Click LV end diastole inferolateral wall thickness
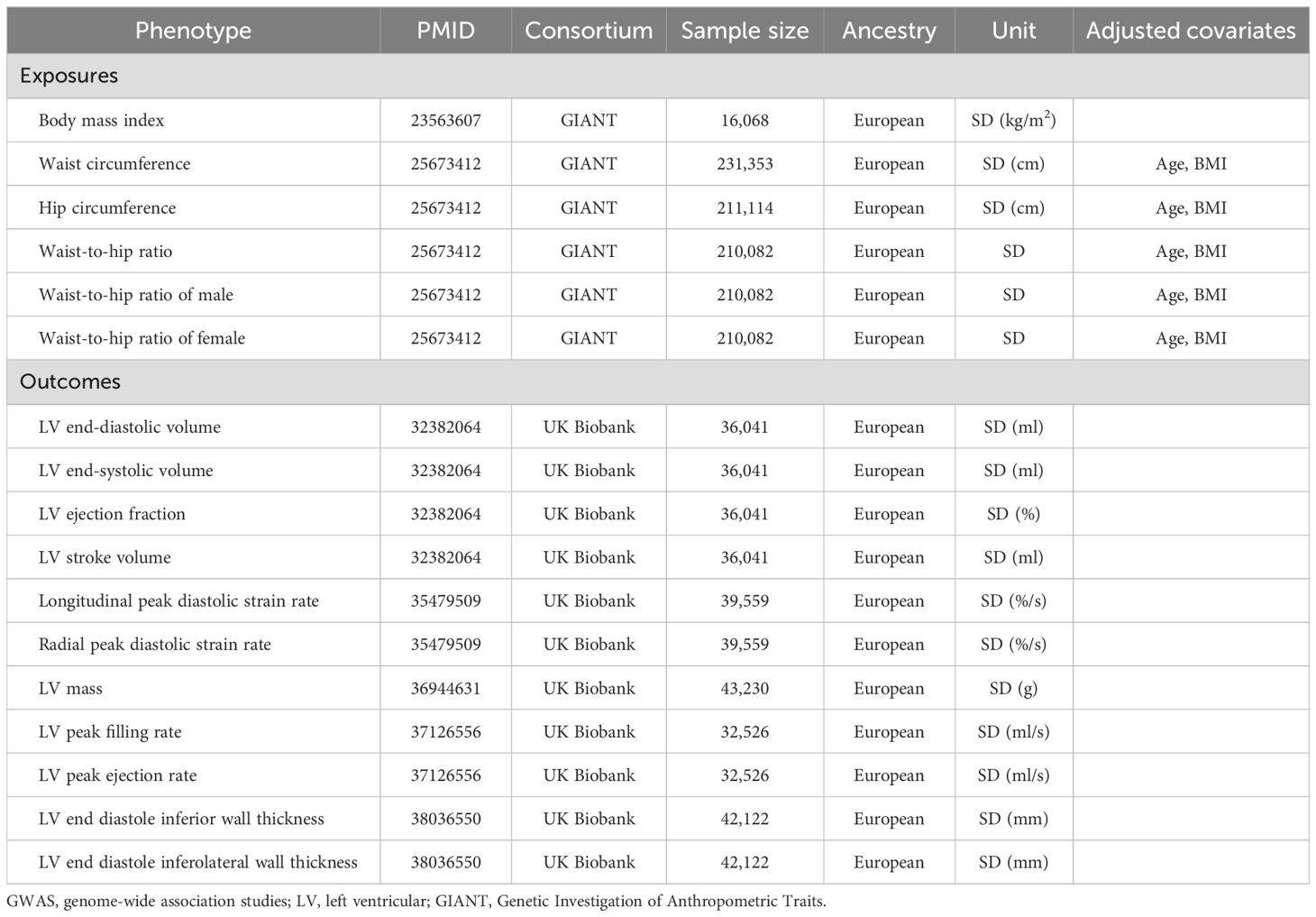This screenshot has width=1316, height=917. pyautogui.click(x=198, y=862)
